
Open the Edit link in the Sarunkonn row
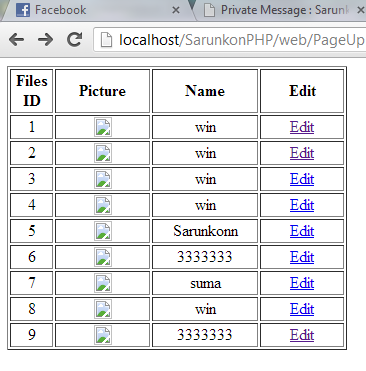click(302, 231)
